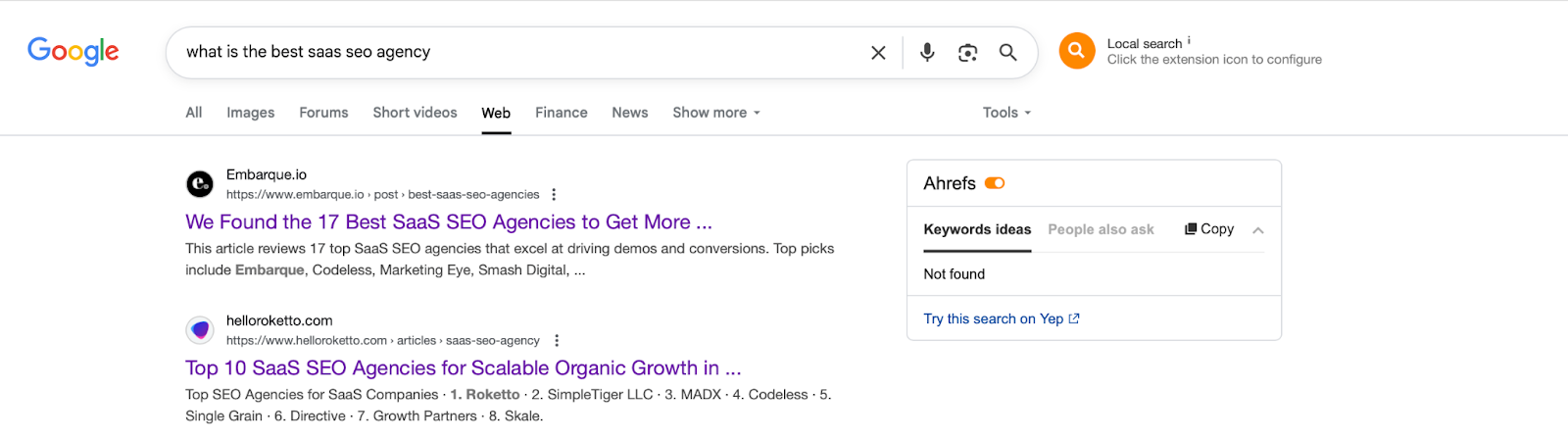The height and width of the screenshot is (439, 1568).
Task: Click the orange Local search extension icon
Action: (1076, 51)
